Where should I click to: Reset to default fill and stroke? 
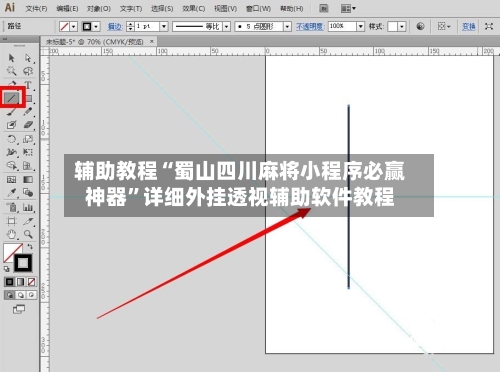[7, 269]
